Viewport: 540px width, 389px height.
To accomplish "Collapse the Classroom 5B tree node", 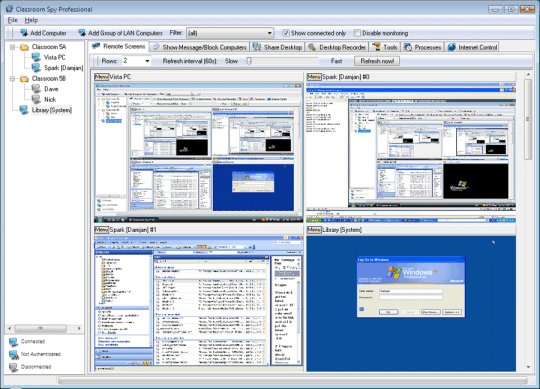I will 13,79.
